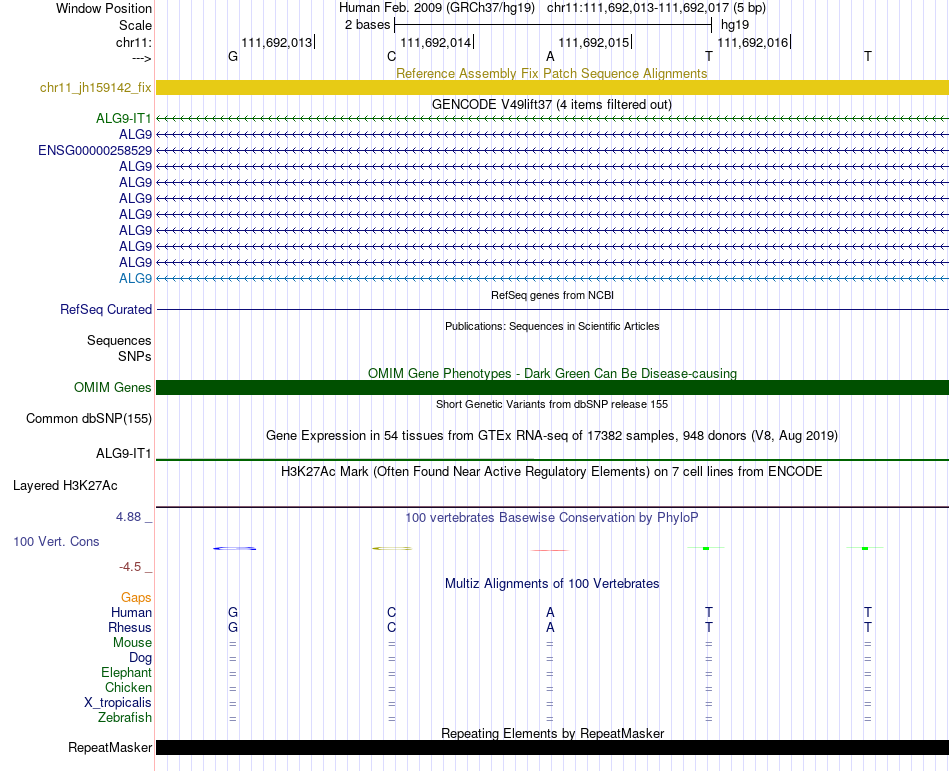Click the 2 bases scale bar
Screen dimensions: 950x771
pyautogui.click(x=553, y=25)
